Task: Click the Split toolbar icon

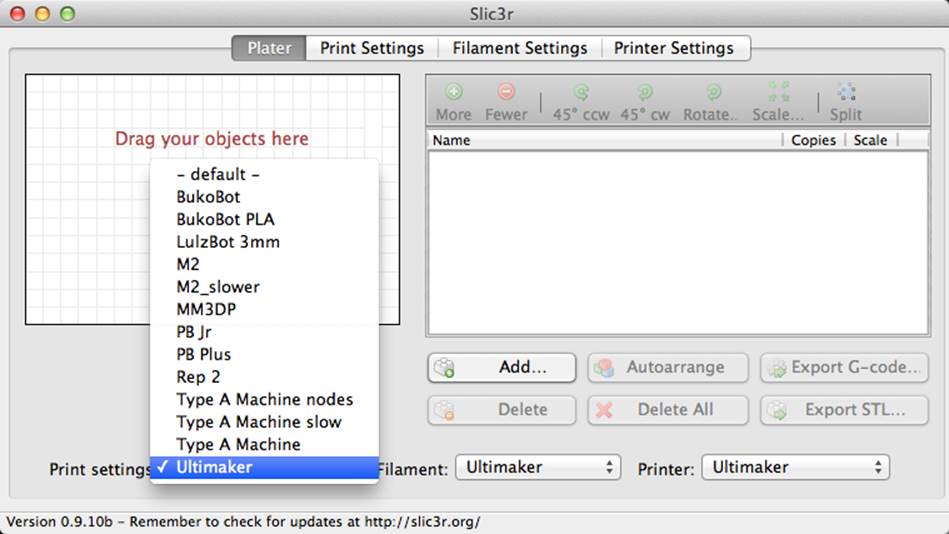Action: (846, 102)
